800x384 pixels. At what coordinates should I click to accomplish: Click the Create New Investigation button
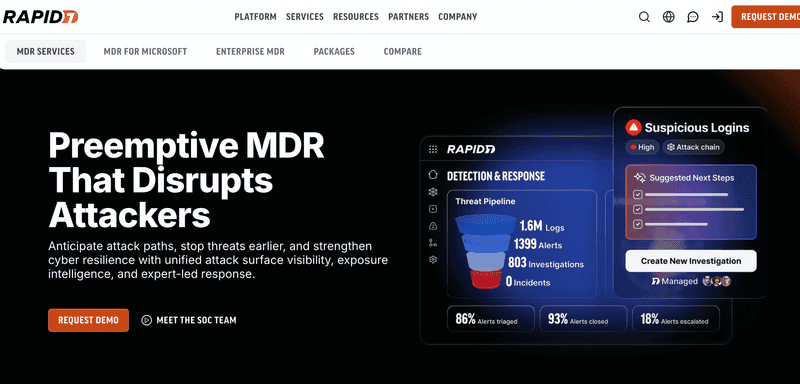coord(691,261)
